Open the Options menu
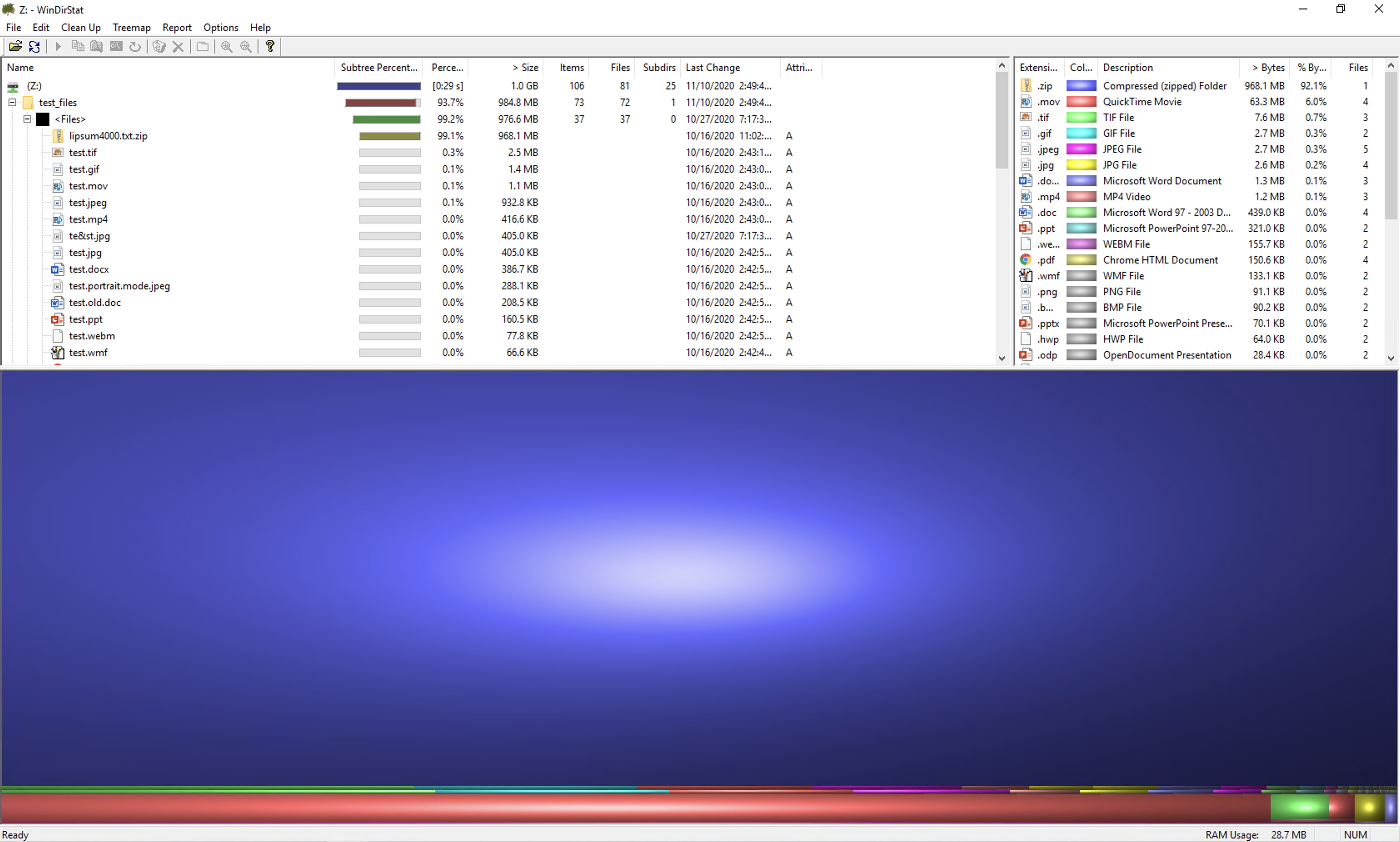Viewport: 1400px width, 842px height. 220,27
